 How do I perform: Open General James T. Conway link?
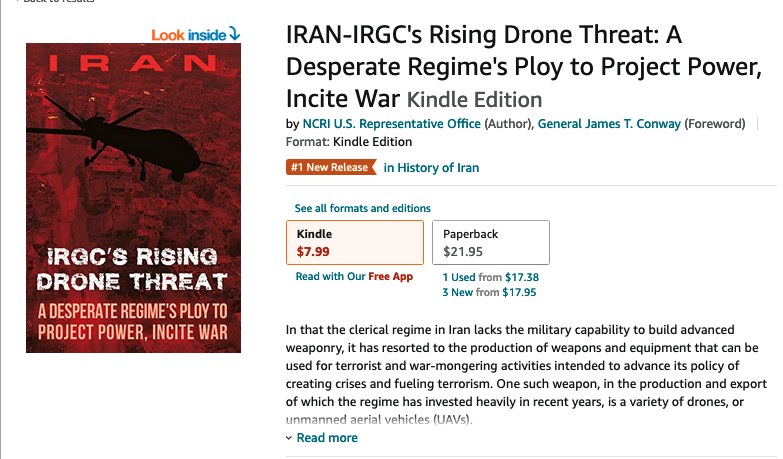[609, 124]
